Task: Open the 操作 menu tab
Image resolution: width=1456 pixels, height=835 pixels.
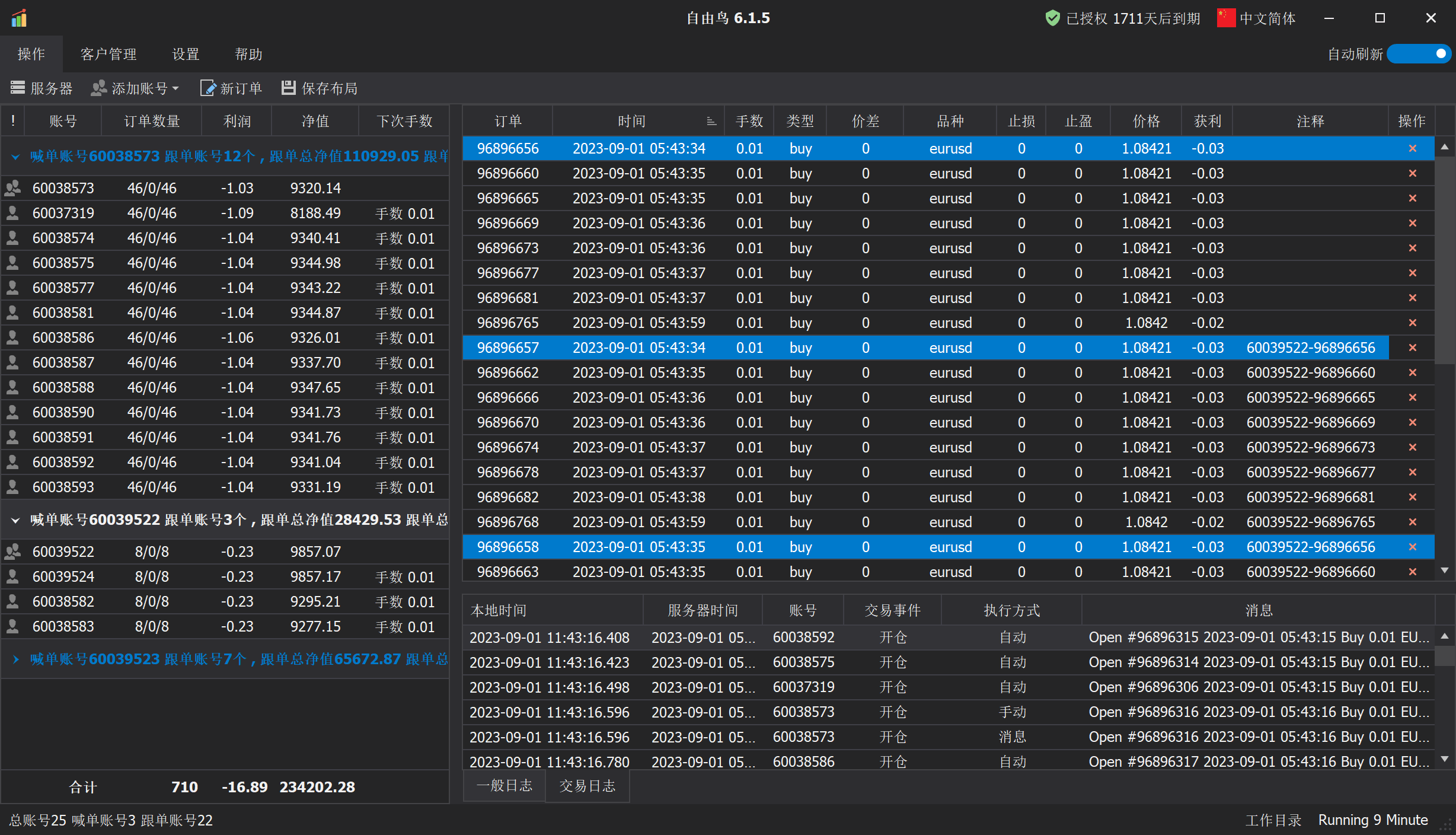Action: [x=31, y=54]
